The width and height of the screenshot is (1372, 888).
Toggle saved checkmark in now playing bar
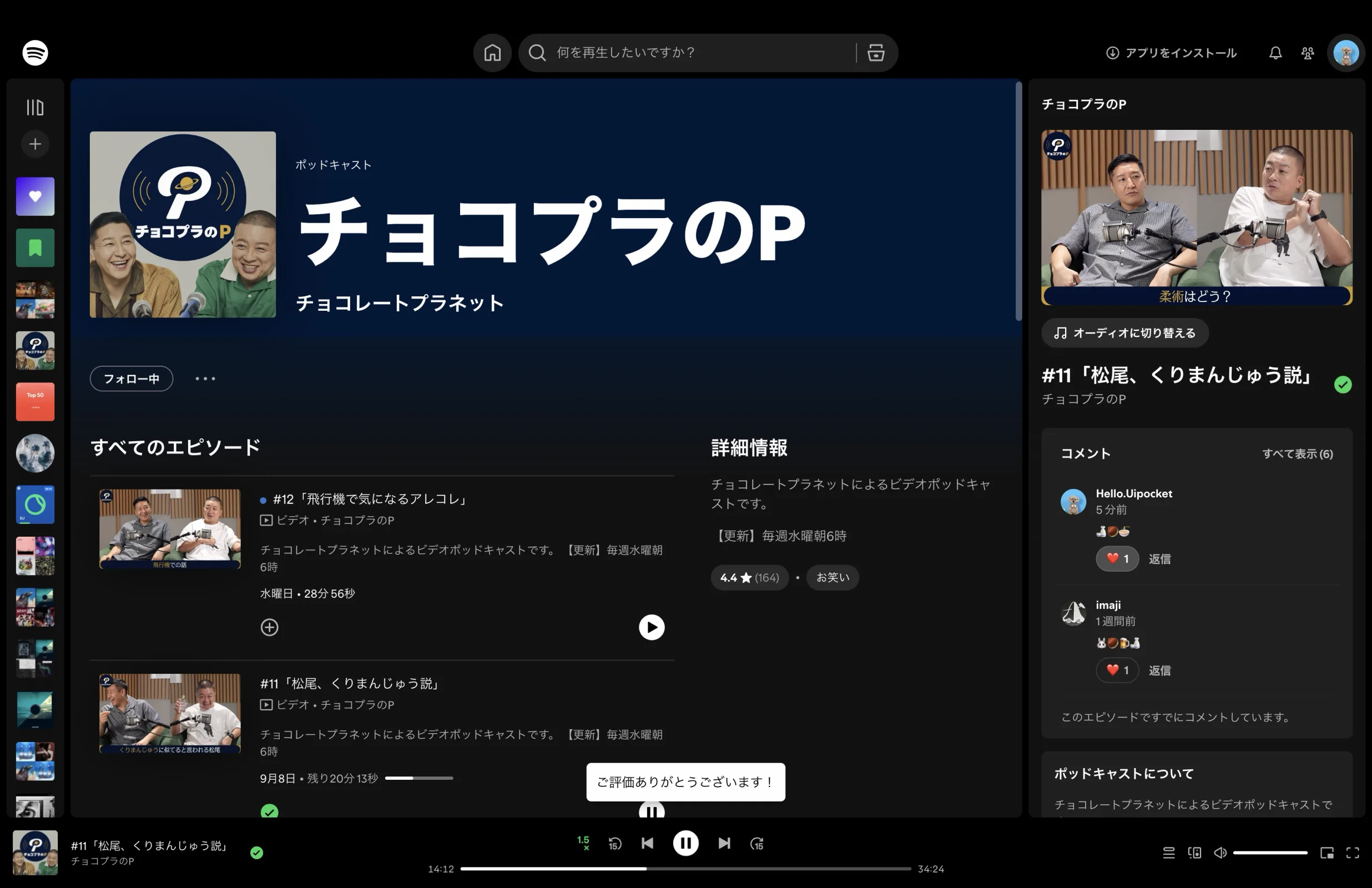point(256,853)
